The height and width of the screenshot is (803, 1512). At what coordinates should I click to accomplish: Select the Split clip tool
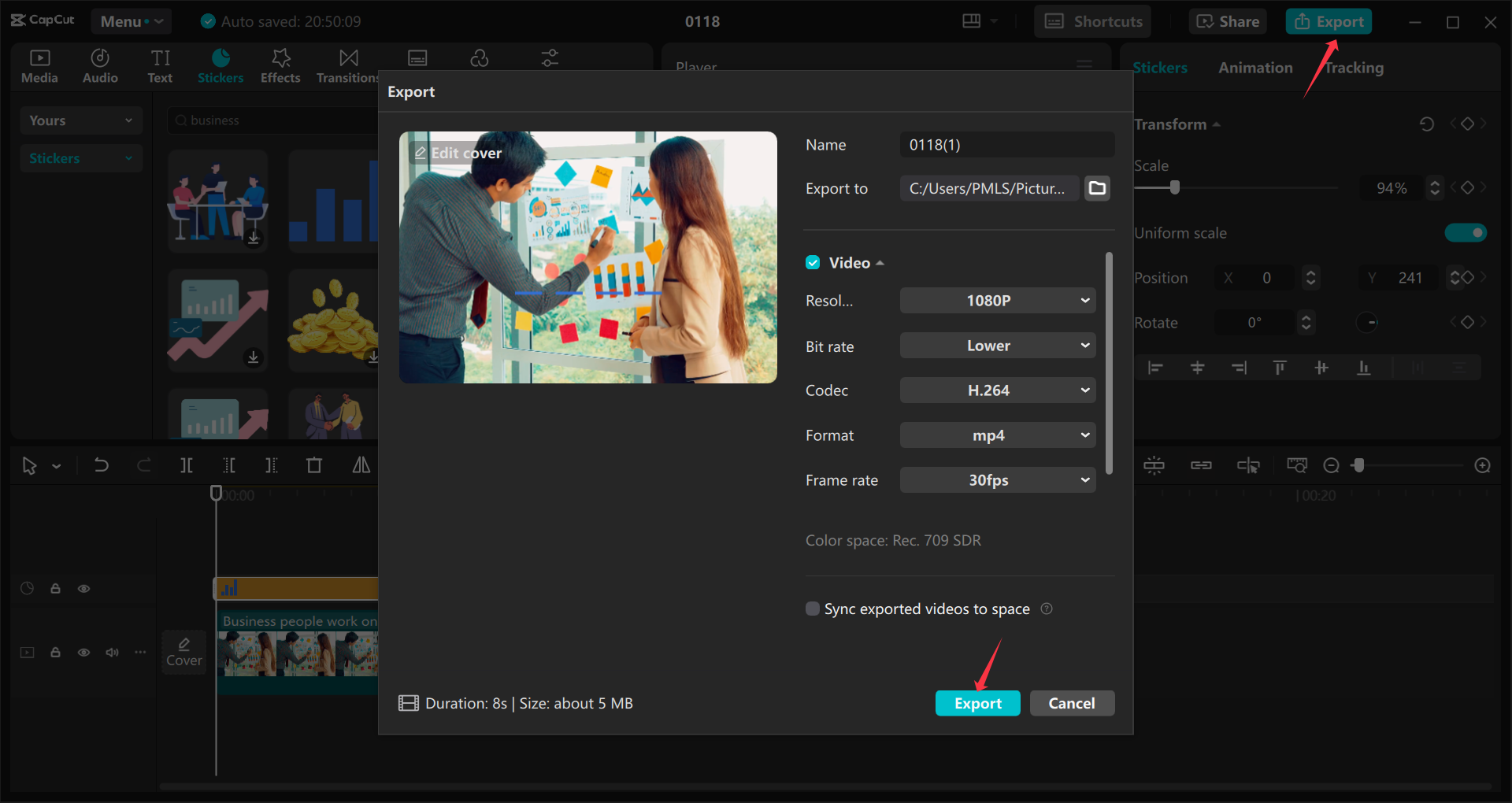point(187,465)
